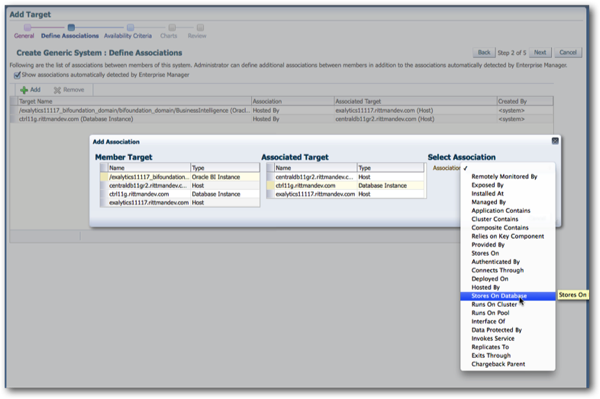Select Composite Contains option
This screenshot has height=399, width=600.
tap(508, 228)
